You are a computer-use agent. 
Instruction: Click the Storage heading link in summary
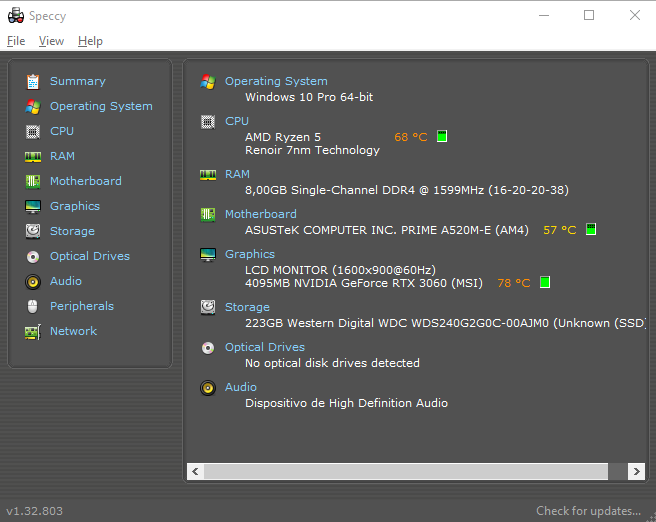[x=247, y=307]
